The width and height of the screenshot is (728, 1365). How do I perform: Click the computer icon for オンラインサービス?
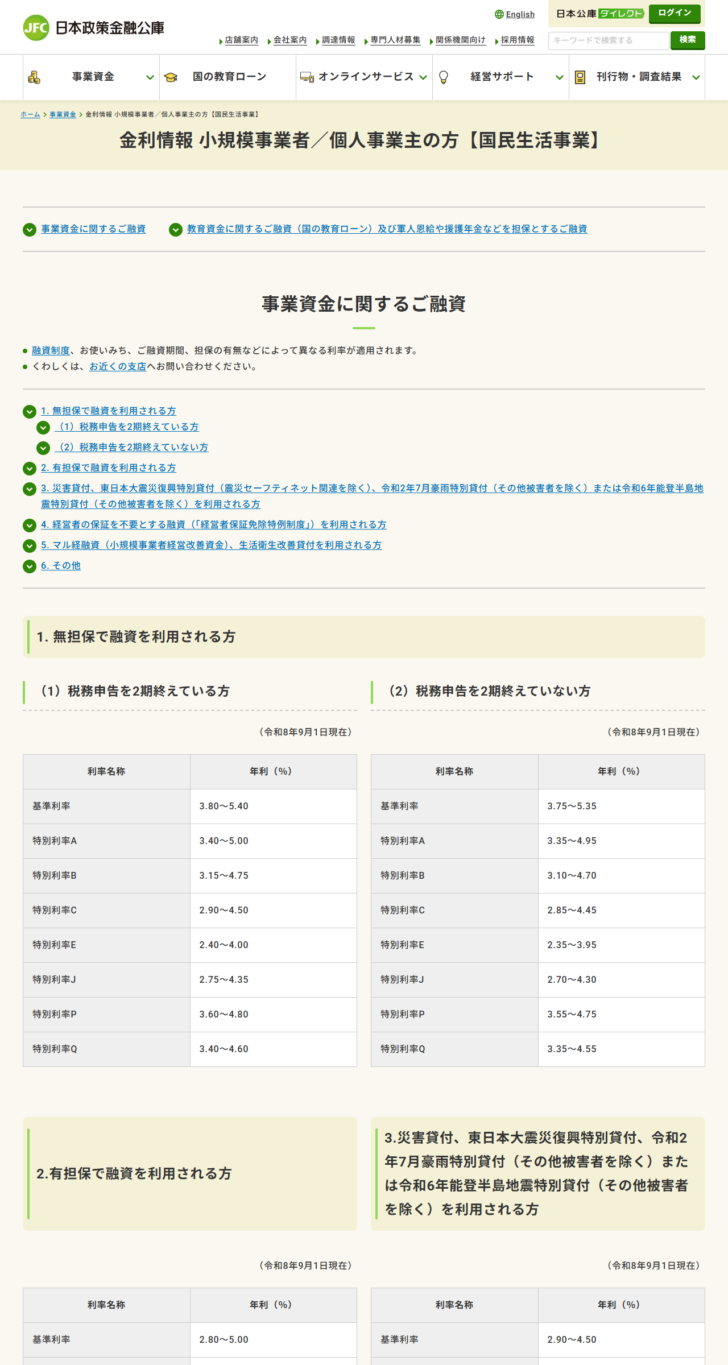(307, 77)
